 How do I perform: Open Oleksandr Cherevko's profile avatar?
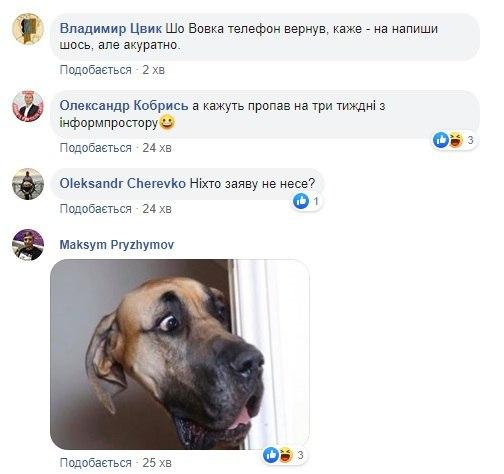click(x=28, y=184)
